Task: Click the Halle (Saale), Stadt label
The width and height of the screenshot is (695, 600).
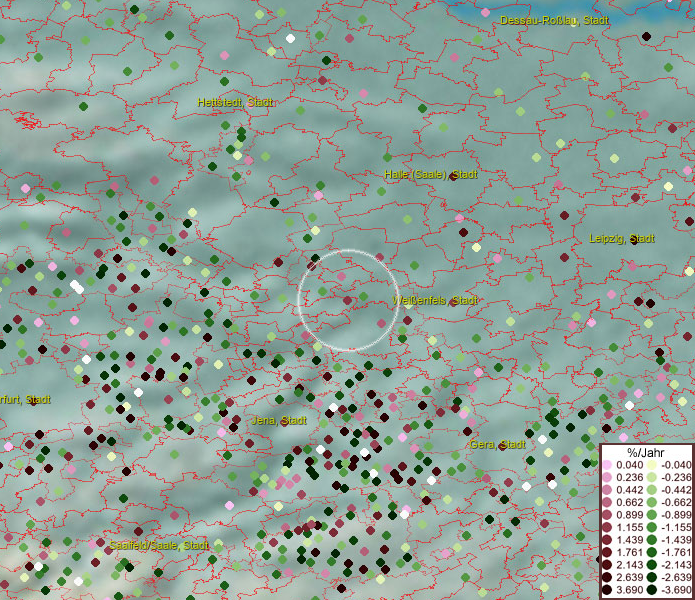Action: point(431,174)
